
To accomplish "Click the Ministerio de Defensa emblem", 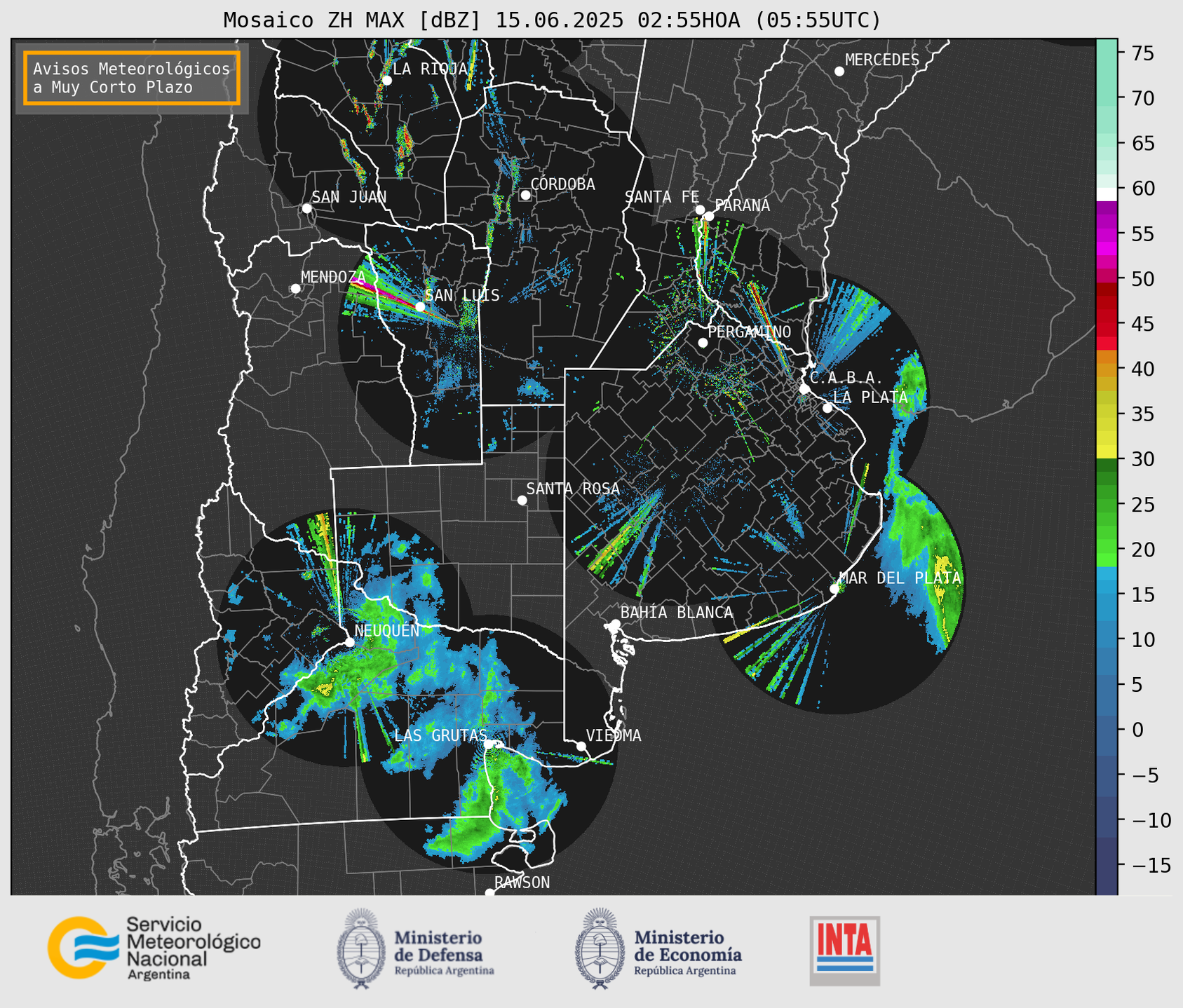I will (361, 948).
